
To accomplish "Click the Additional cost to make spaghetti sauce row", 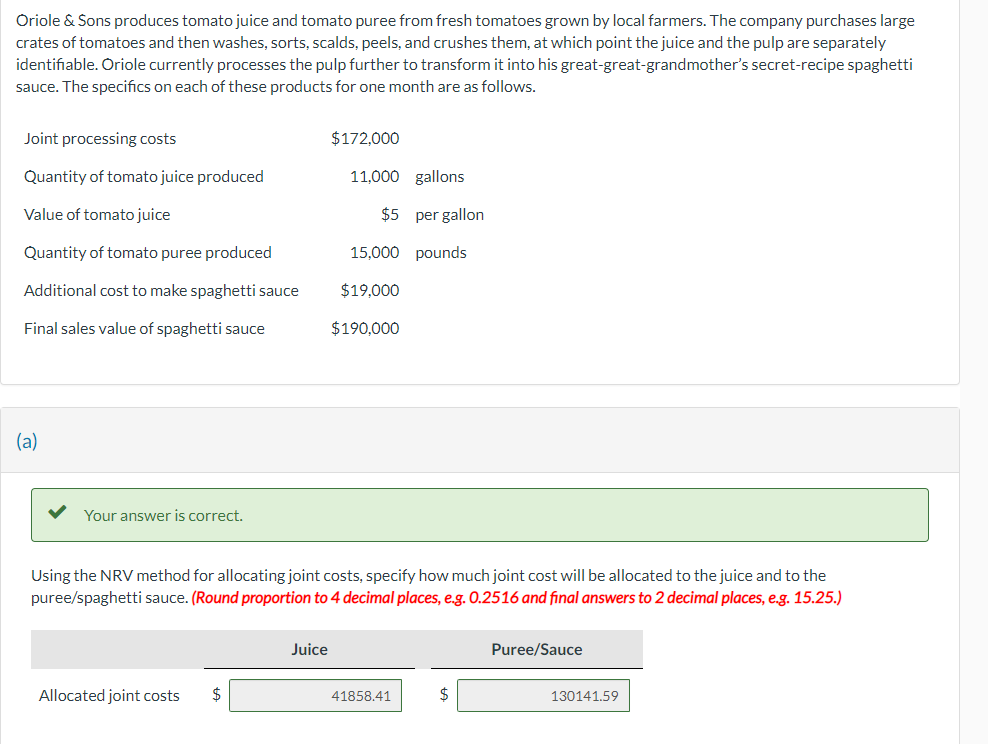I will click(162, 290).
